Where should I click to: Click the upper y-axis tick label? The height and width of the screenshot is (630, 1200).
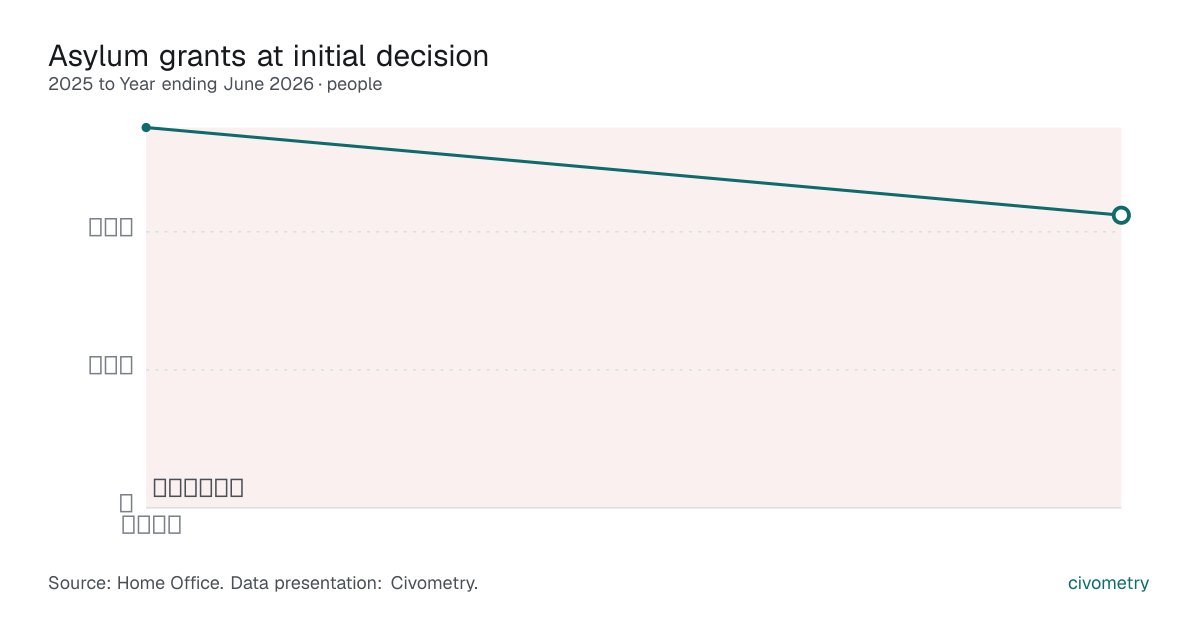tap(111, 227)
